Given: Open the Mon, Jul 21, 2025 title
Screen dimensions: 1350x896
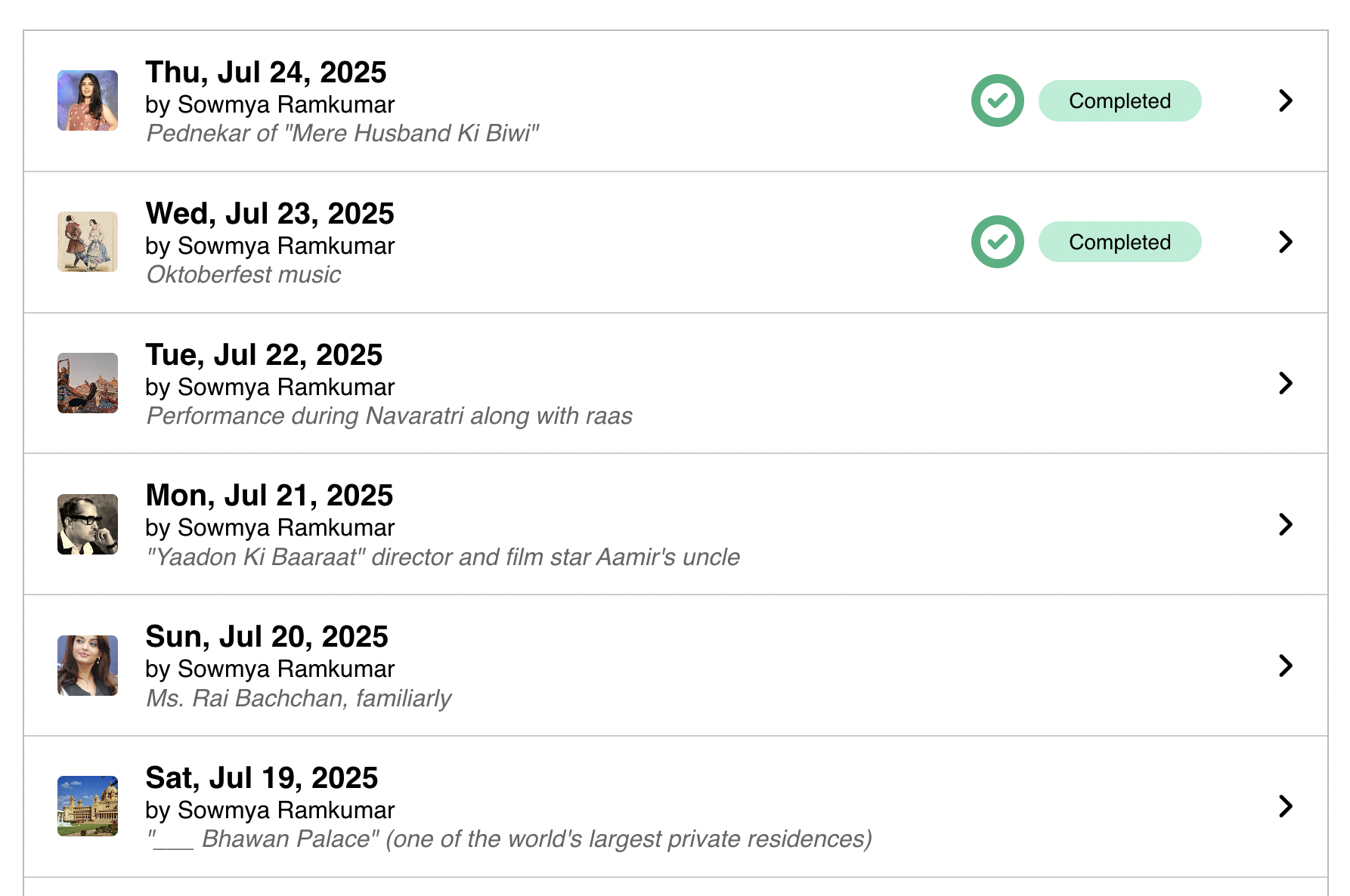Looking at the screenshot, I should pos(269,496).
